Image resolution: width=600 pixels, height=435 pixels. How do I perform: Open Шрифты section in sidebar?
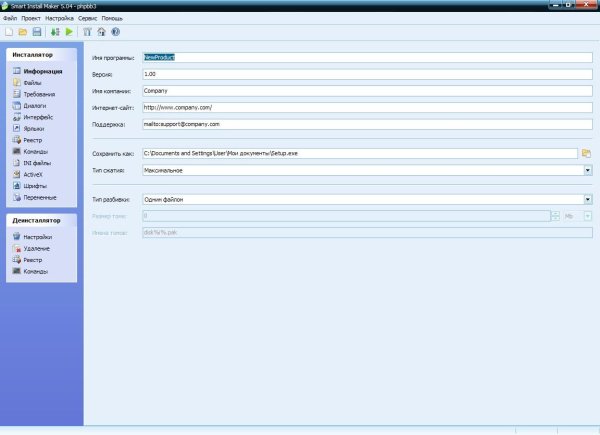click(30, 186)
